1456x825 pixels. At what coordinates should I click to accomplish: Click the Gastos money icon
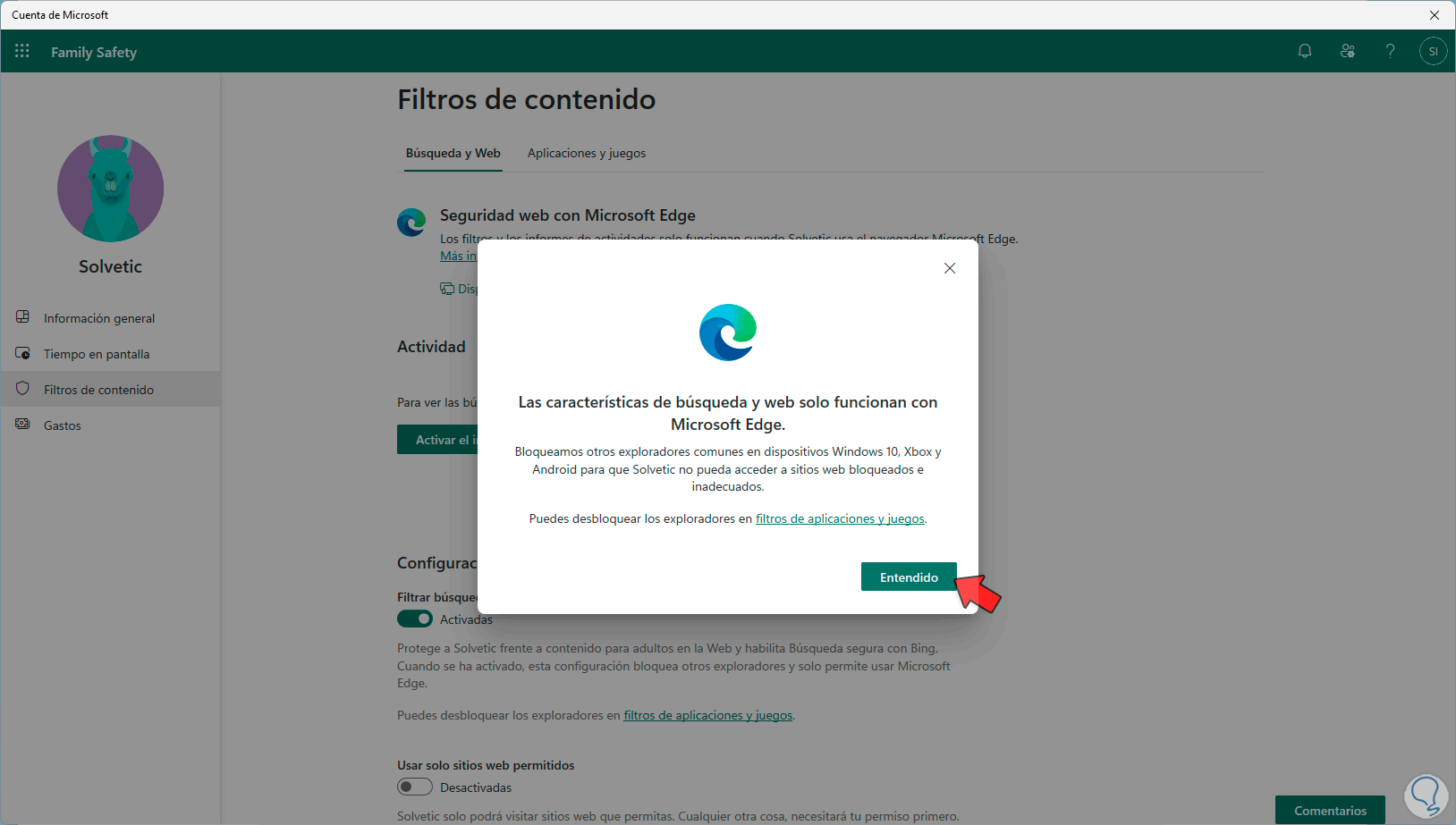click(23, 425)
